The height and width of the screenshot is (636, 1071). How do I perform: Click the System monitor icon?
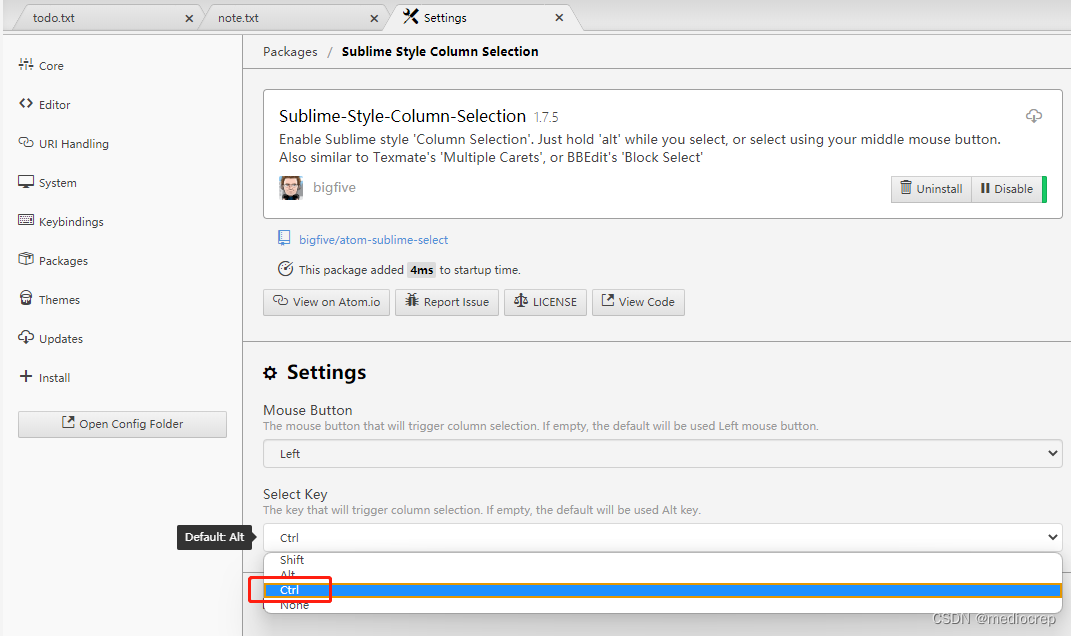pos(26,181)
